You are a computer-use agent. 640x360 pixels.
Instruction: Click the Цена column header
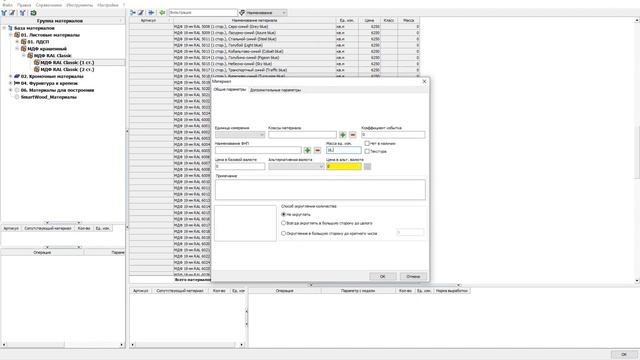tap(369, 20)
